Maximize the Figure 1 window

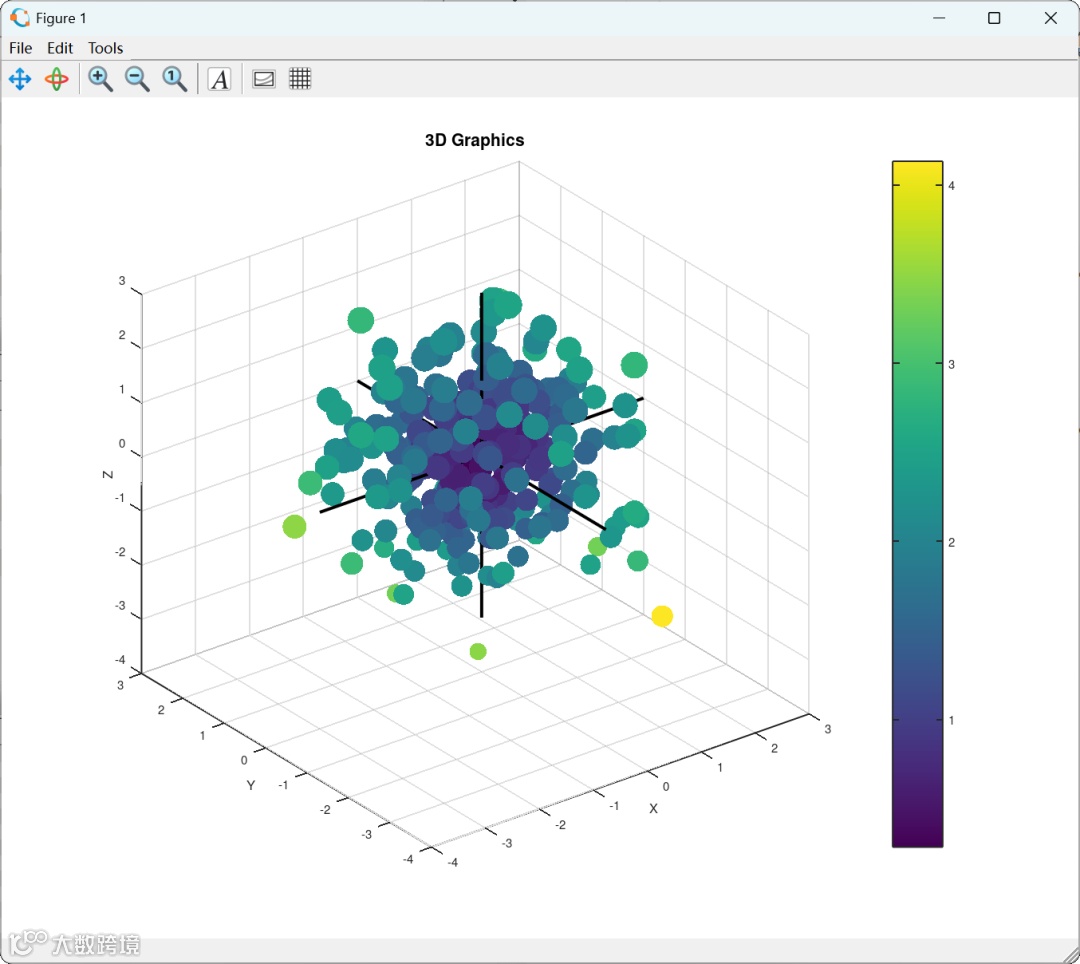tap(994, 19)
